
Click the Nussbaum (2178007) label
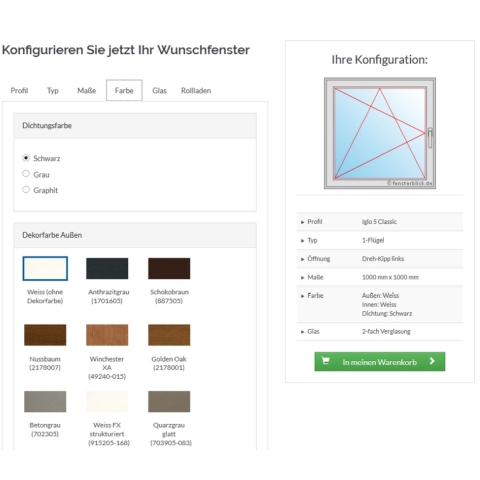point(45,363)
